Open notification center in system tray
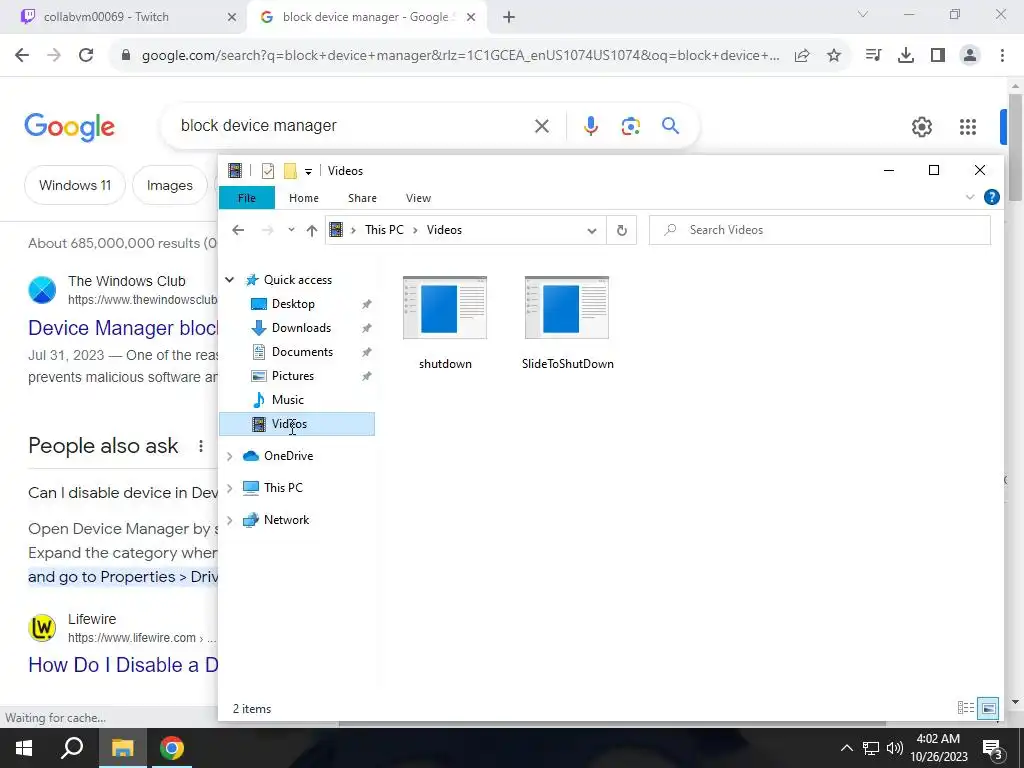 (993, 748)
